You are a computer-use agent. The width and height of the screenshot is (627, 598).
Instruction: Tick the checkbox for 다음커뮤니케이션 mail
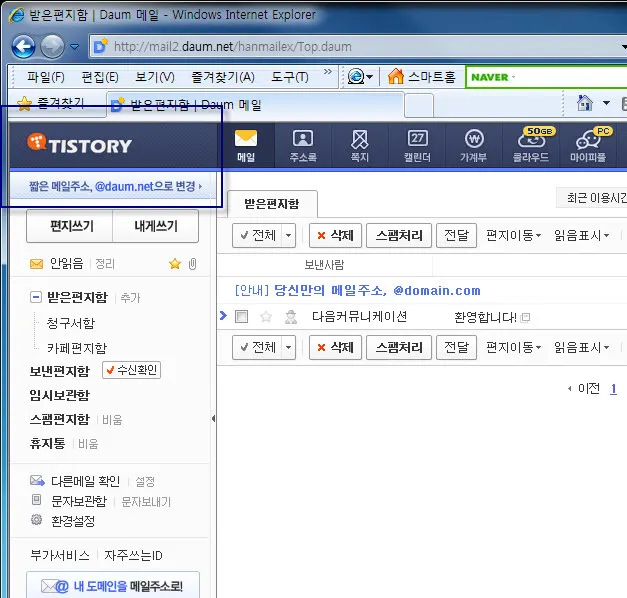pyautogui.click(x=241, y=317)
